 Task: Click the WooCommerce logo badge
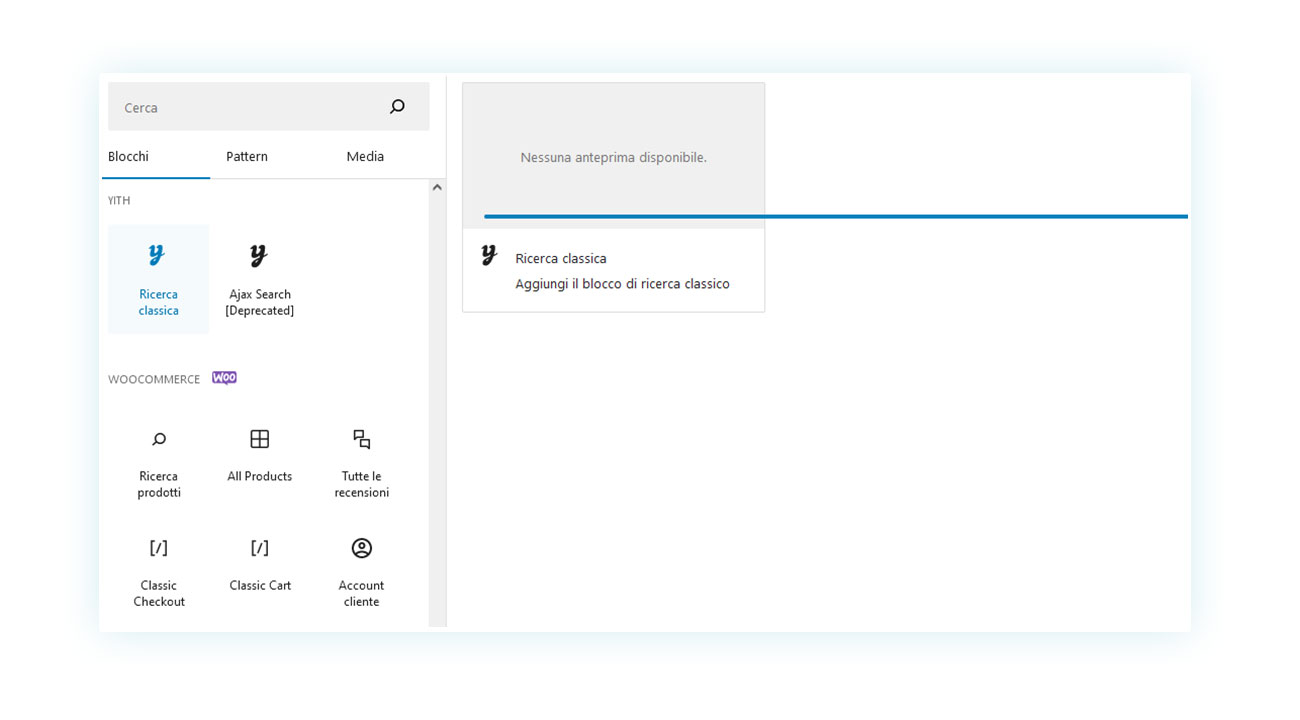224,378
